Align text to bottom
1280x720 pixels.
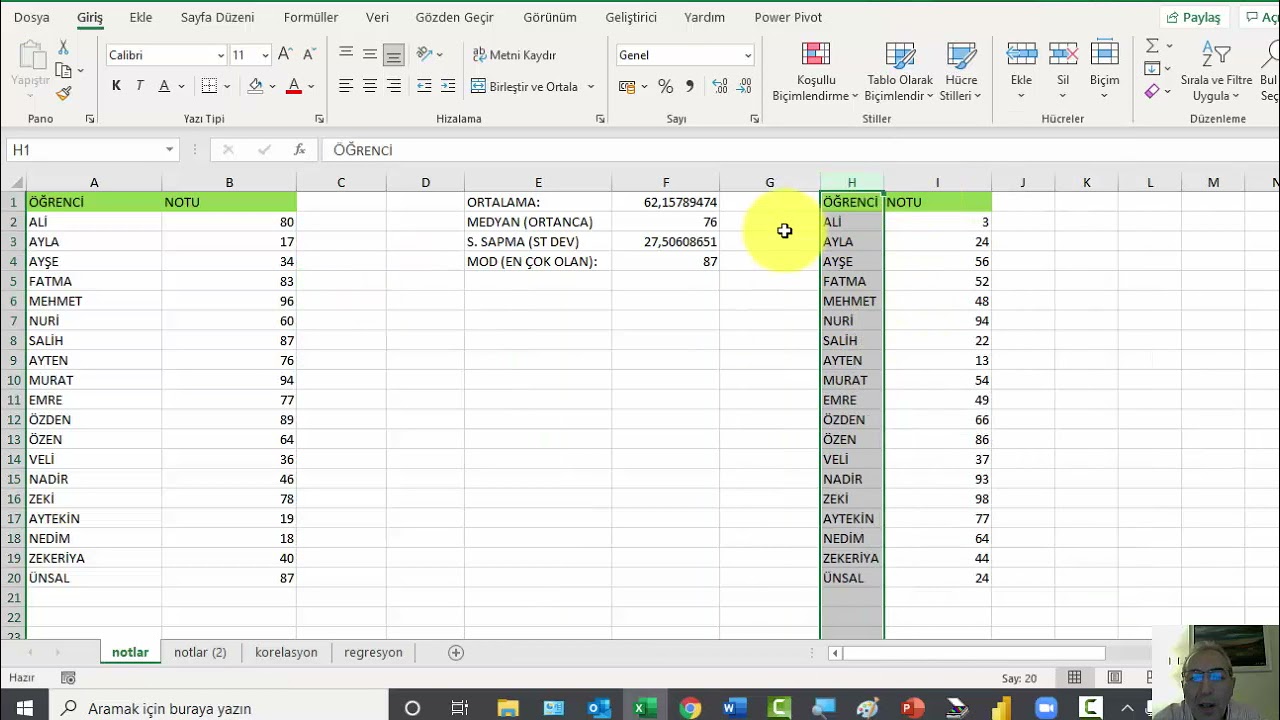coord(394,54)
